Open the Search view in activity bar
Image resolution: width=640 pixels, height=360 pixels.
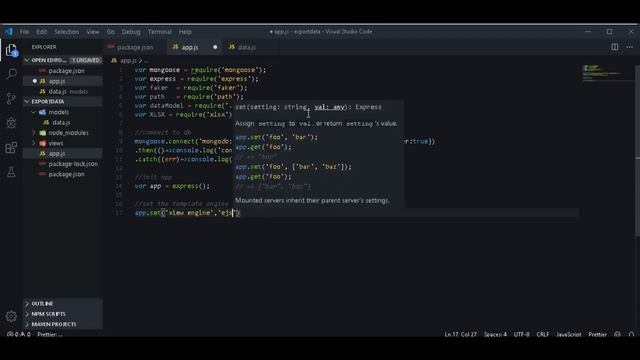[x=11, y=74]
